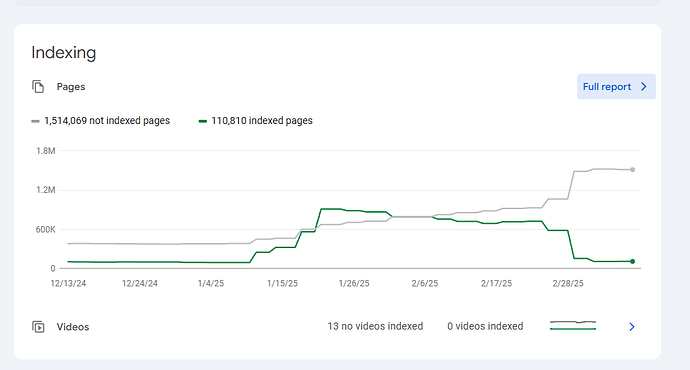The image size is (690, 370).
Task: Click the chevron inside Full report
Action: tap(644, 87)
